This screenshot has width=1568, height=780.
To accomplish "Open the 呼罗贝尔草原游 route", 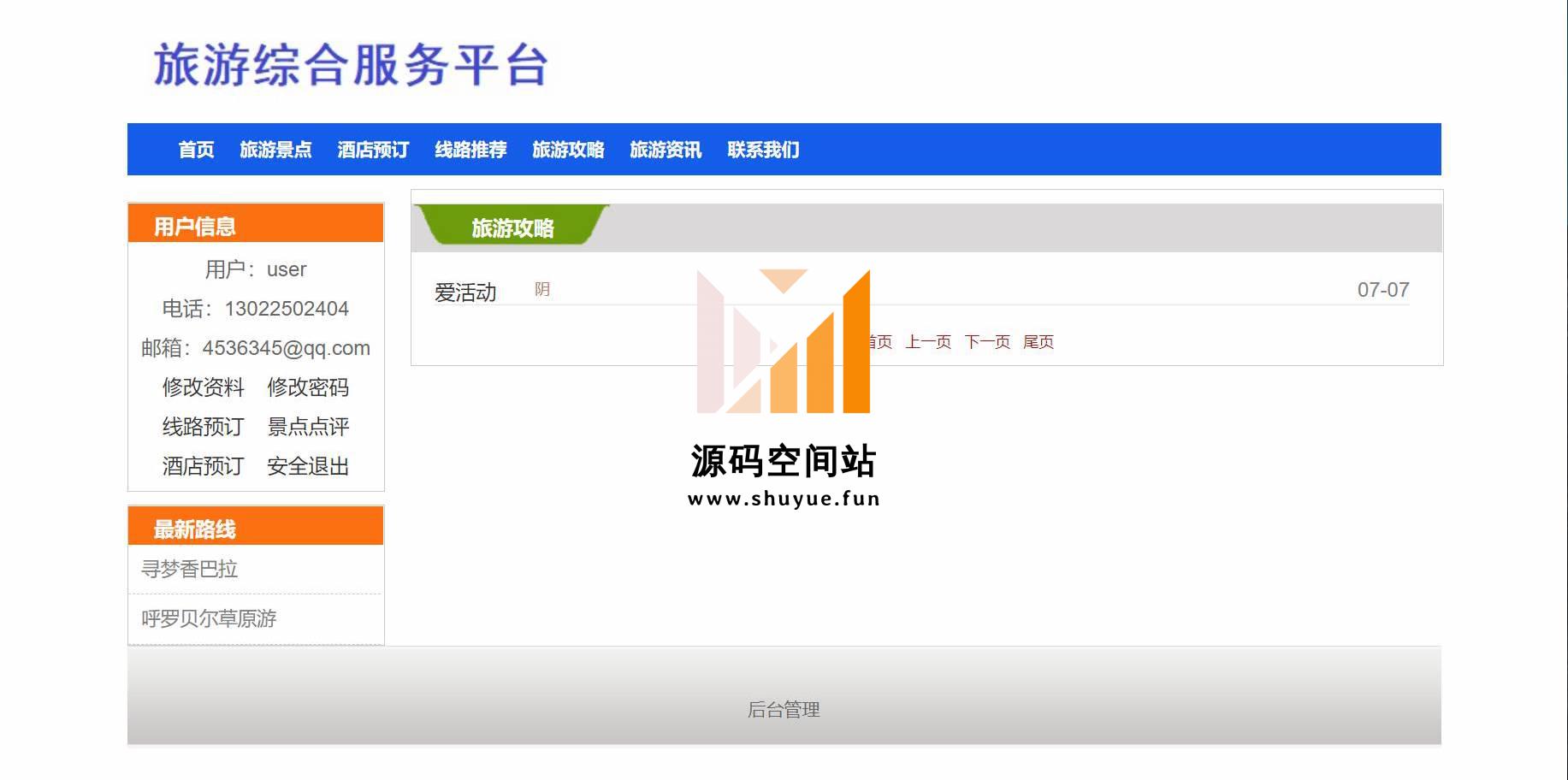I will coord(209,618).
